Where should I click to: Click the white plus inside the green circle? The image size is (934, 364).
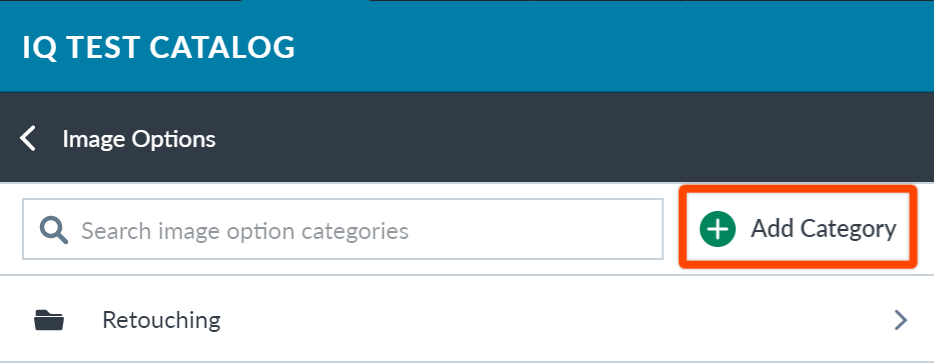coord(718,229)
